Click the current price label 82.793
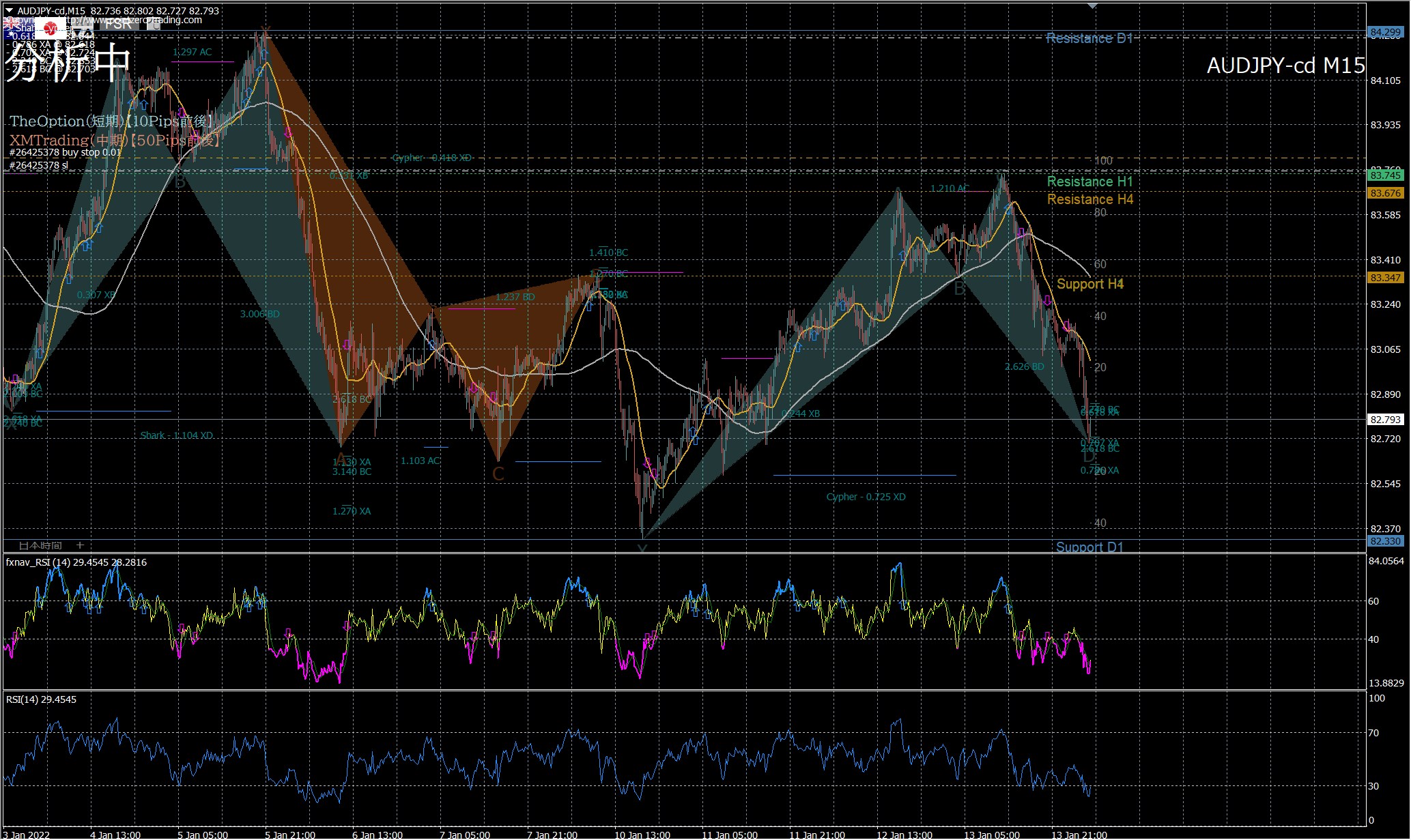 click(1385, 420)
